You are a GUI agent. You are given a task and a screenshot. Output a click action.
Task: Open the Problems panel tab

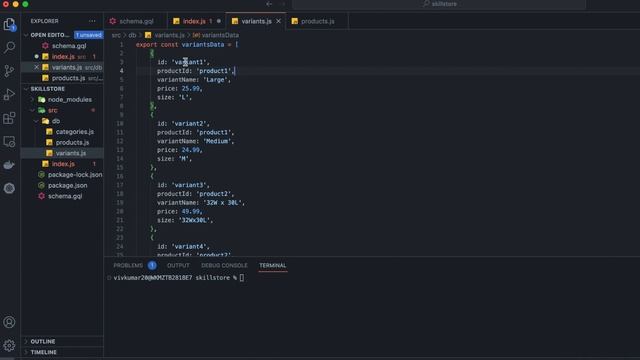point(128,265)
